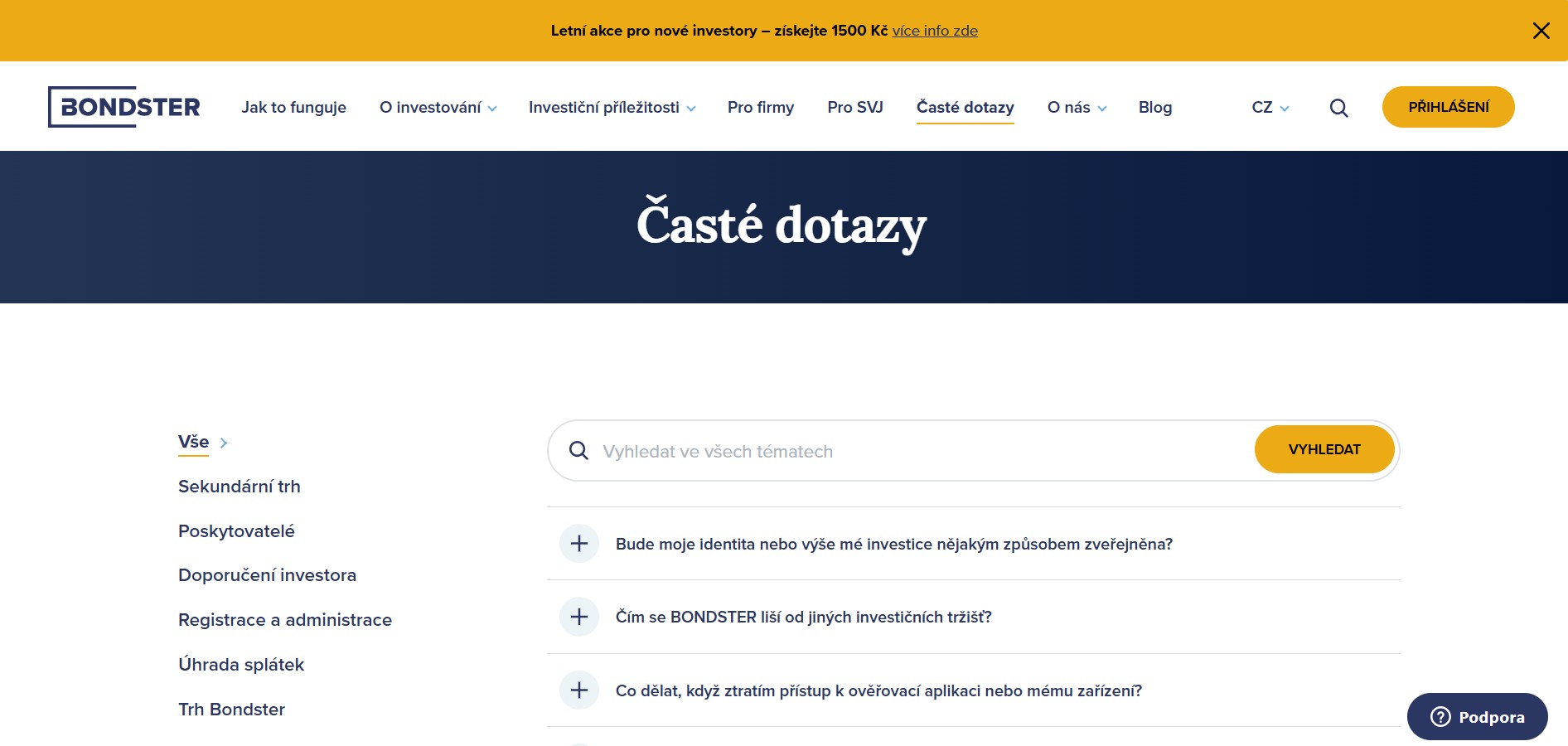Expand the question about identity being published
This screenshot has height=746, width=1568.
coord(974,544)
